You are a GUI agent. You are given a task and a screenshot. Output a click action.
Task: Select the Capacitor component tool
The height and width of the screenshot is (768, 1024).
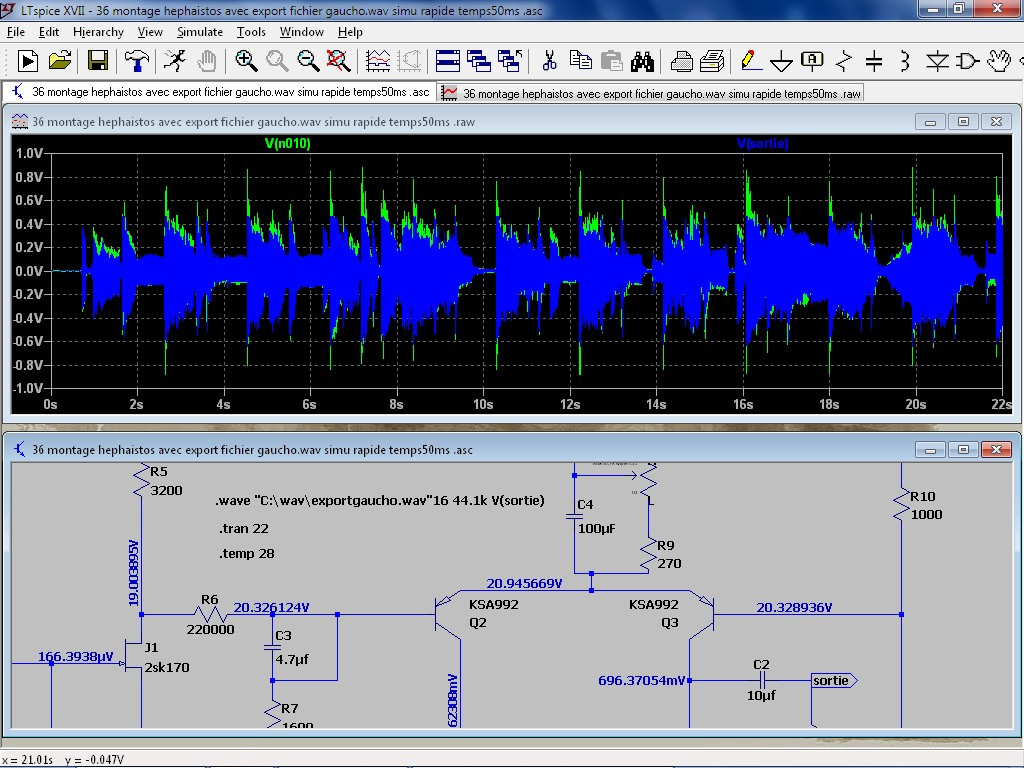(x=874, y=62)
